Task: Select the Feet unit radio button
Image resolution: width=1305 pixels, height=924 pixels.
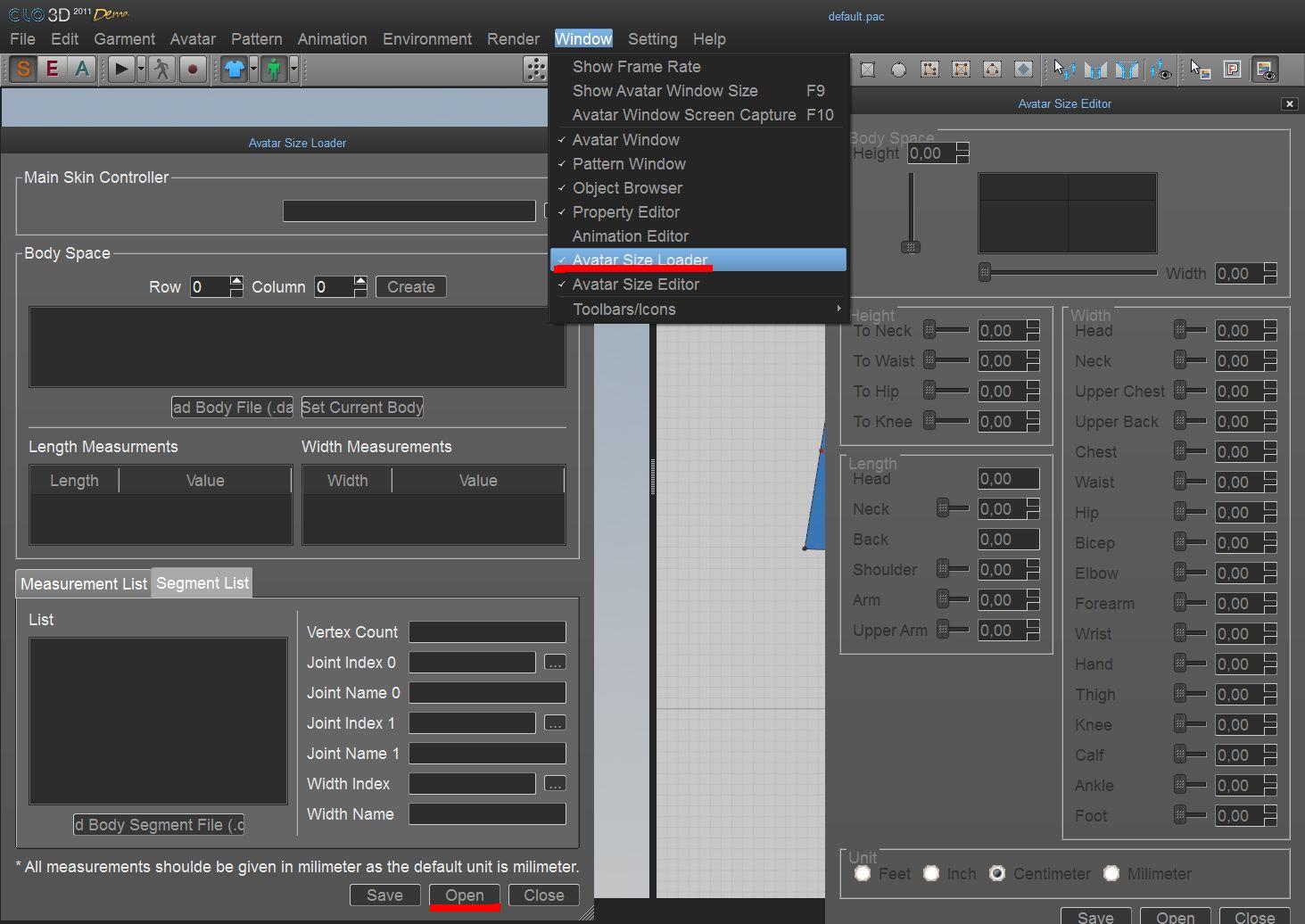Action: [863, 873]
